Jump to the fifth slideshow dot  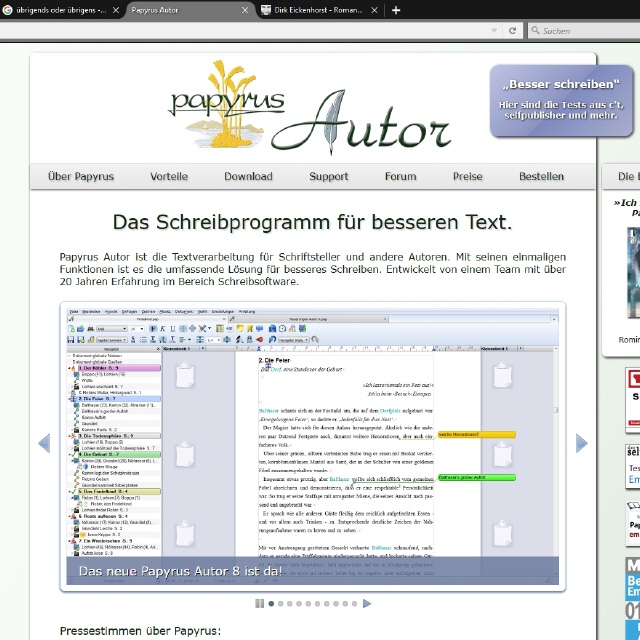pos(308,604)
